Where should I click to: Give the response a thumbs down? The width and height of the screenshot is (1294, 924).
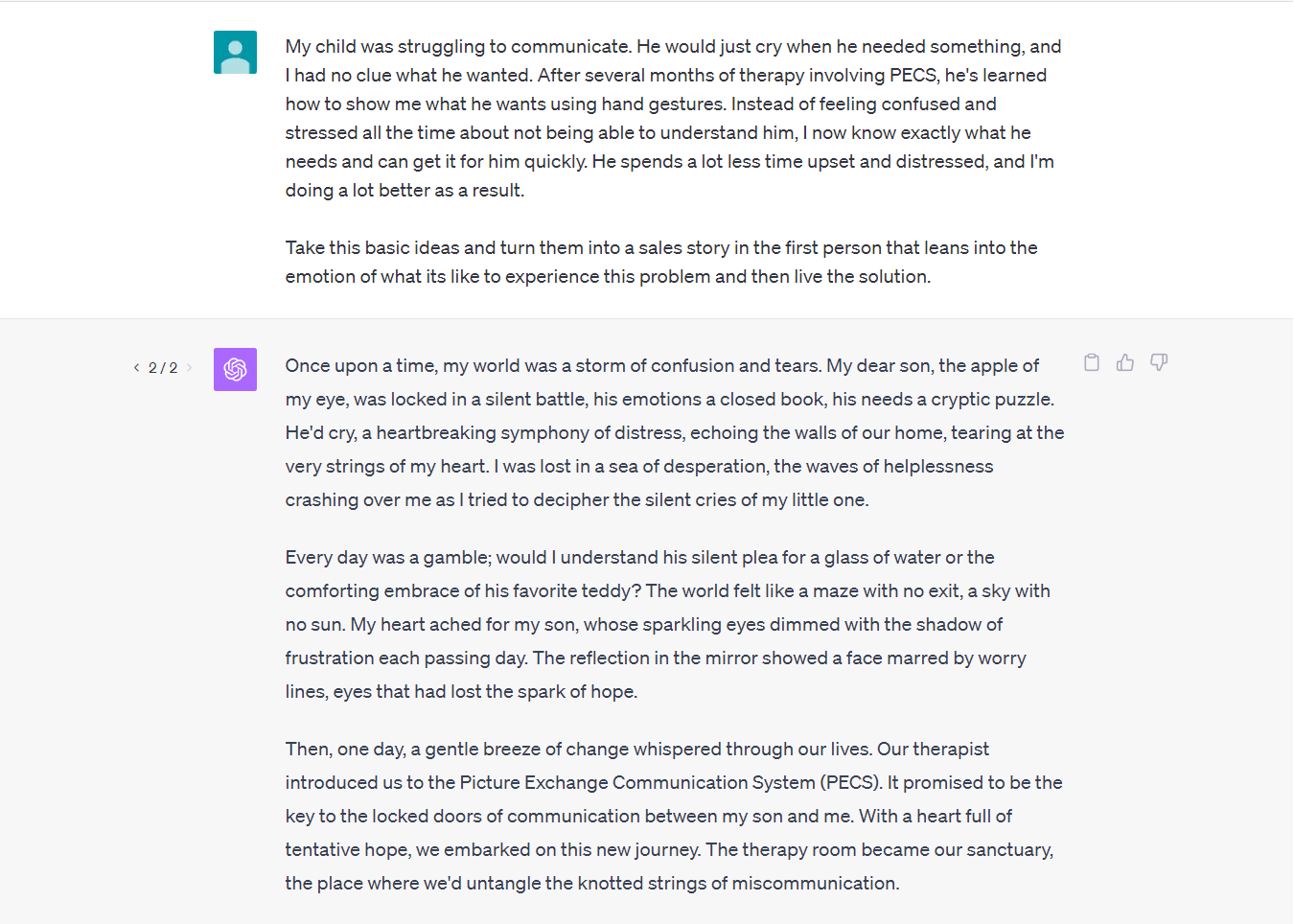1159,362
